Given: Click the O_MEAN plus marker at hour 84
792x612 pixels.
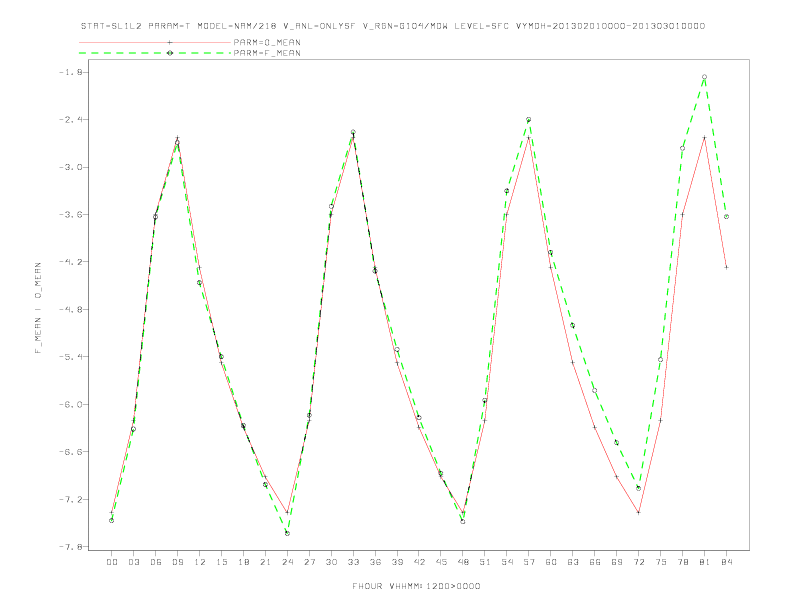Looking at the screenshot, I should coord(726,267).
